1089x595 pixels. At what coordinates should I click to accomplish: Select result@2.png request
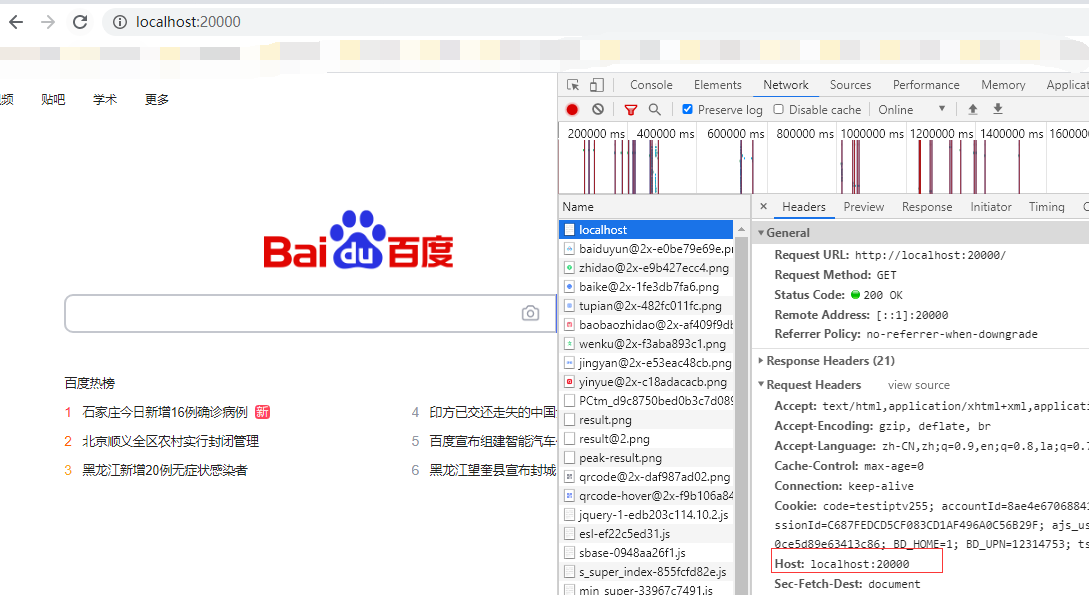(x=646, y=439)
